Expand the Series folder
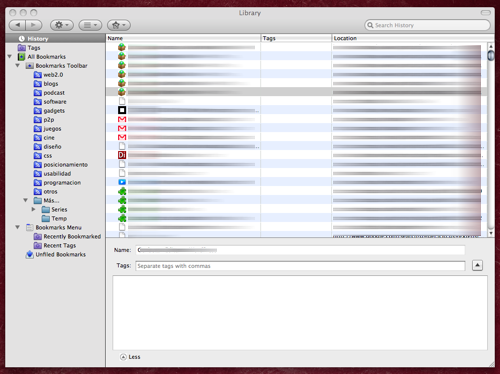This screenshot has width=500, height=374. [x=33, y=209]
